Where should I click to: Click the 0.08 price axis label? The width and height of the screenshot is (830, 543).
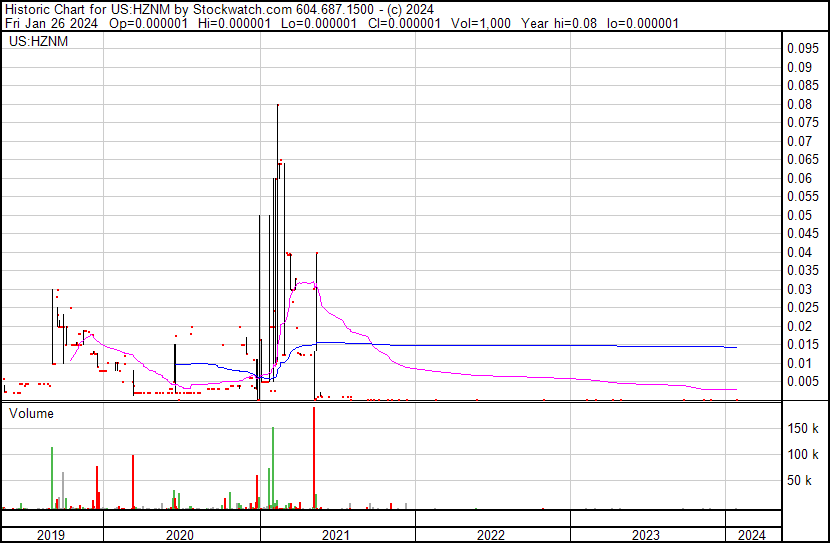[798, 104]
